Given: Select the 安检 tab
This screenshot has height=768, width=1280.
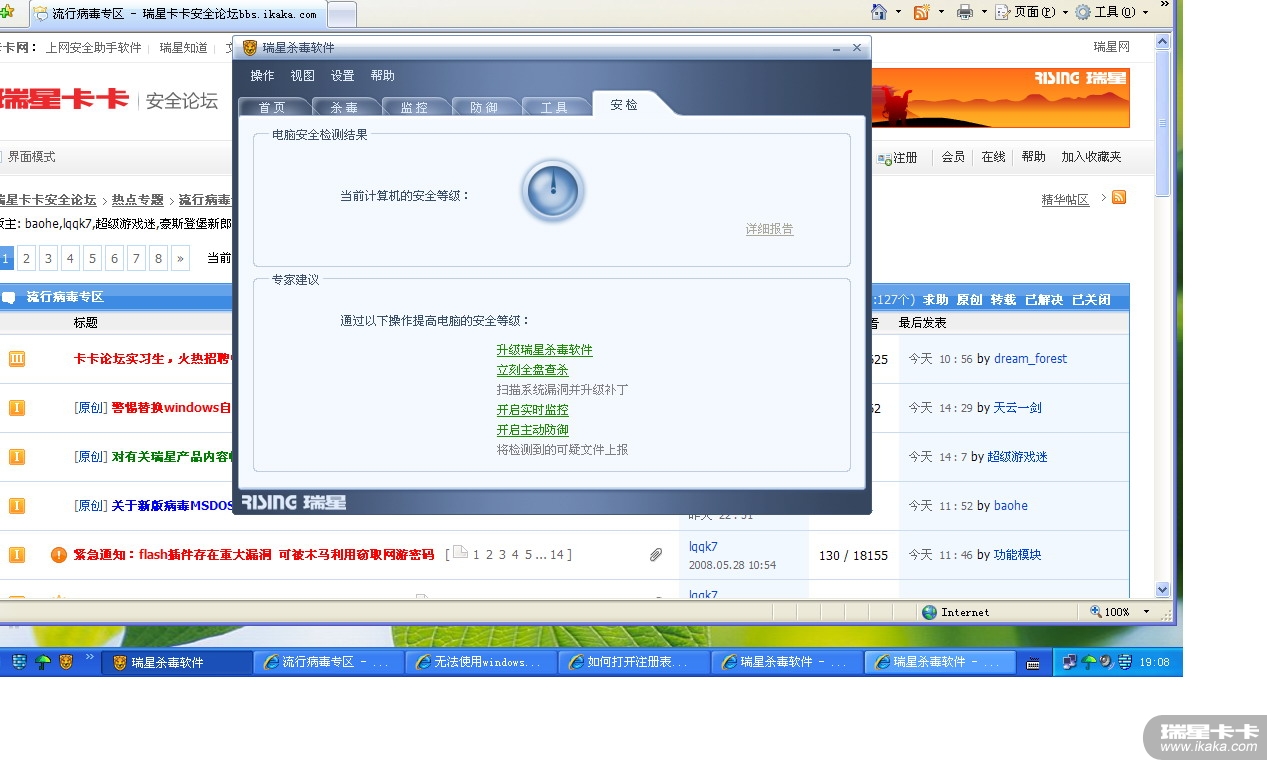Looking at the screenshot, I should [x=624, y=104].
